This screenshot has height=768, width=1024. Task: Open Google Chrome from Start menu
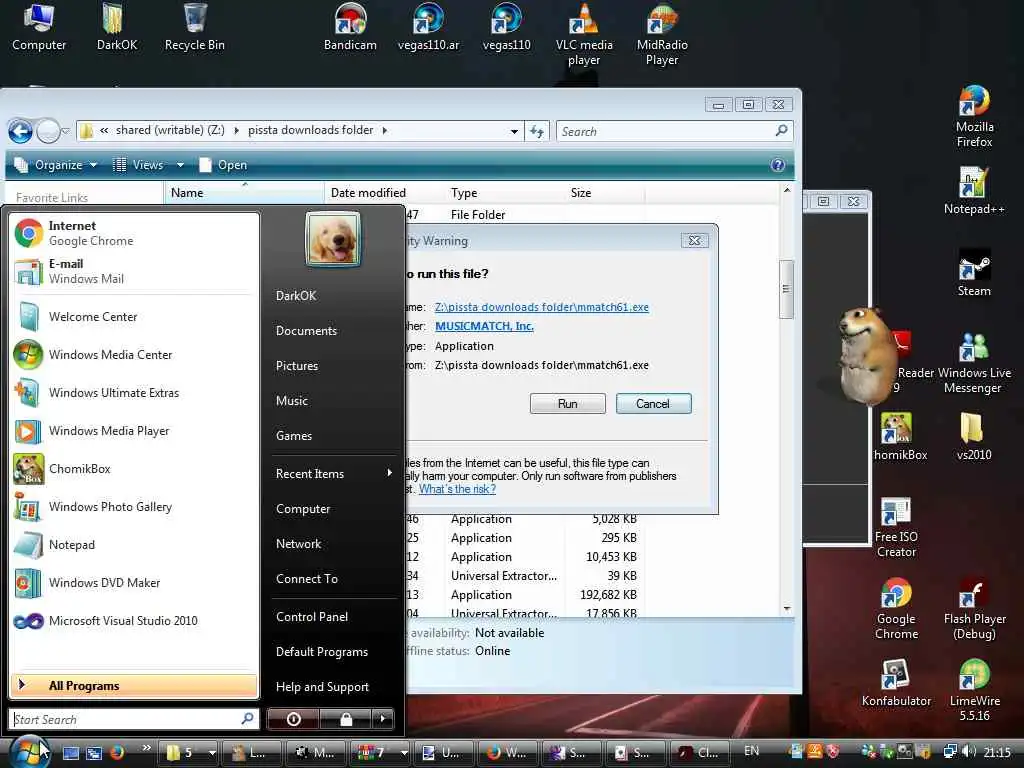pos(133,233)
